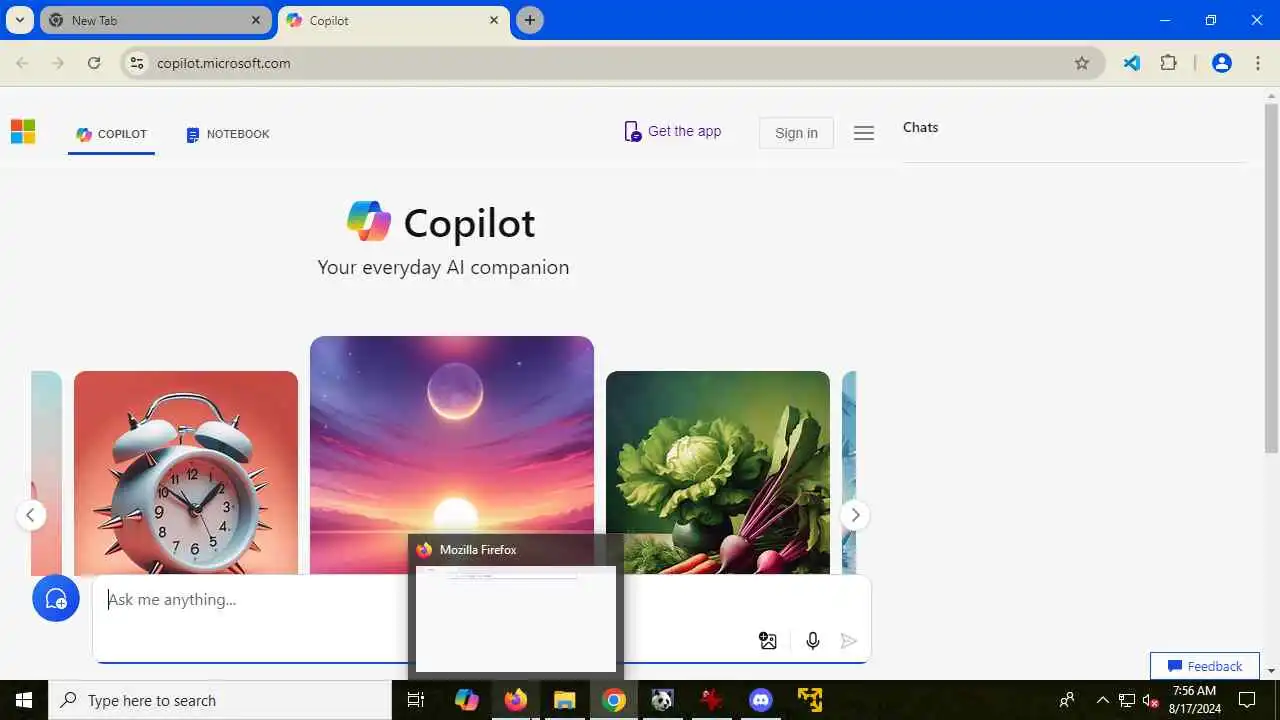This screenshot has width=1280, height=720.
Task: Expand hidden system tray icons
Action: 1103,700
